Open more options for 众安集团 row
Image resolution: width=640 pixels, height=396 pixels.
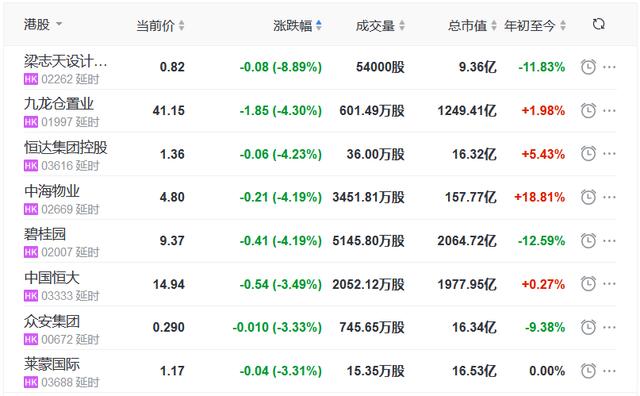coord(609,327)
